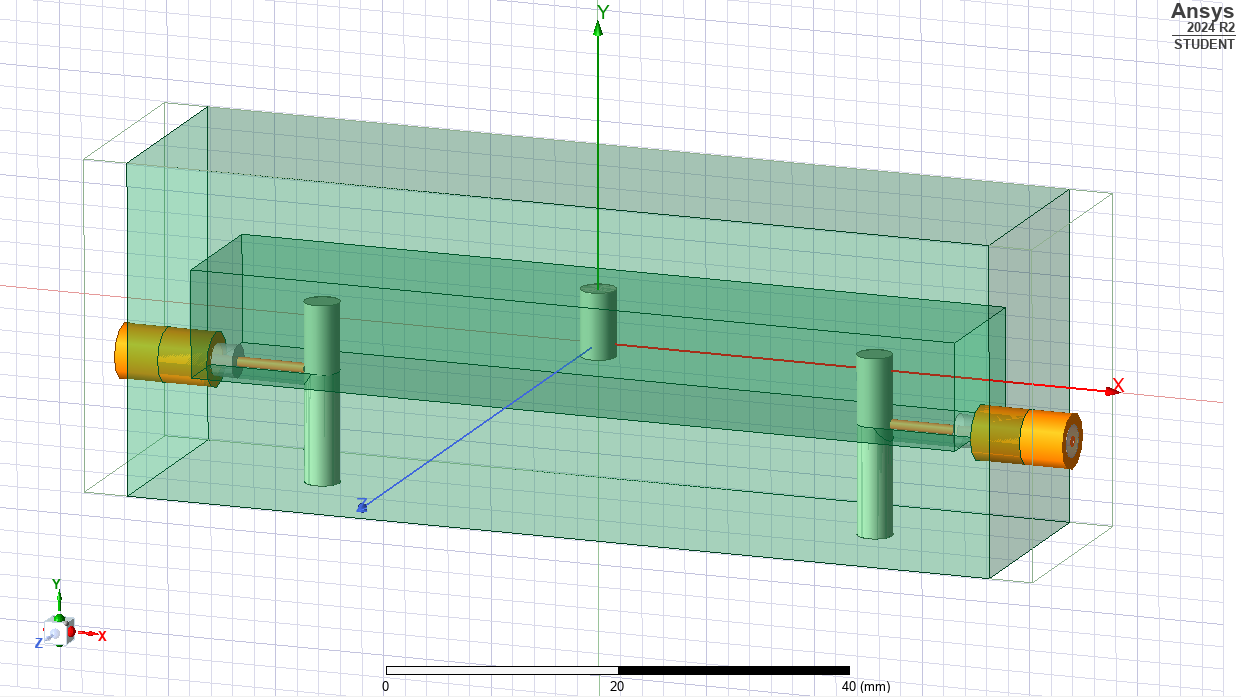
Task: Click the "40 (mm)" scale bar label
Action: pos(865,687)
